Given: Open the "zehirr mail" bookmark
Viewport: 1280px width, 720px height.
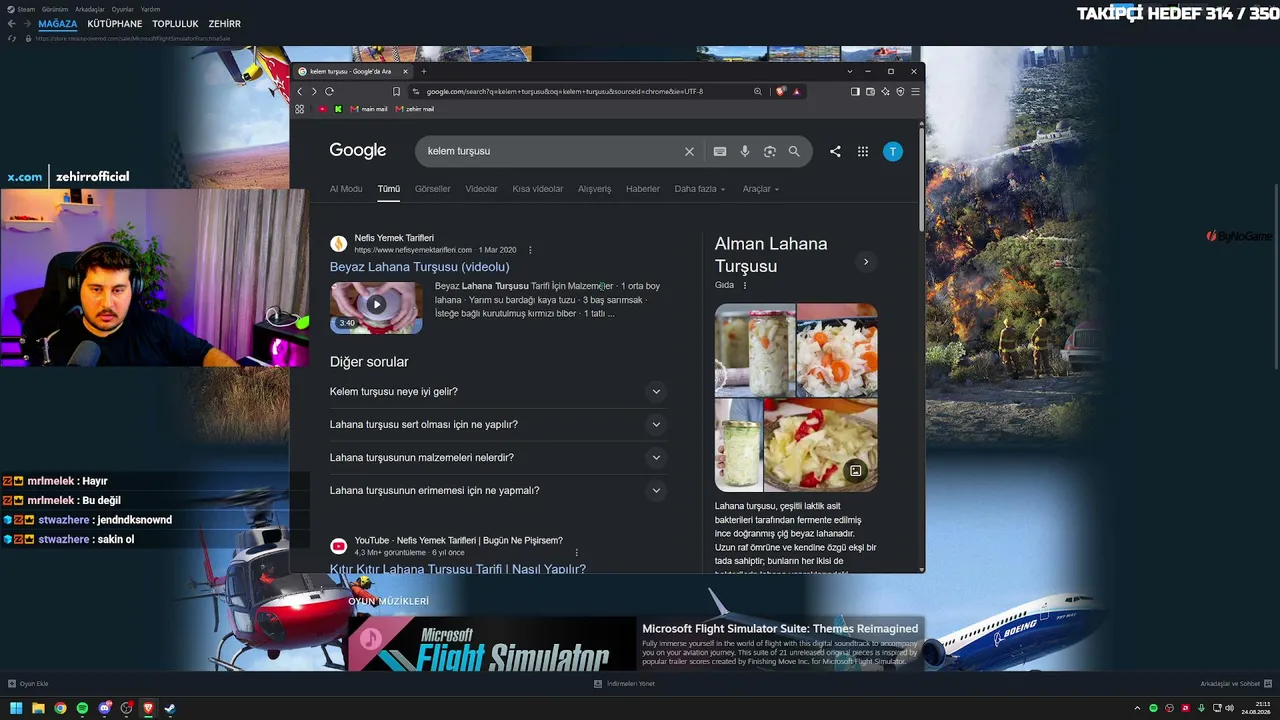Looking at the screenshot, I should click(x=415, y=109).
